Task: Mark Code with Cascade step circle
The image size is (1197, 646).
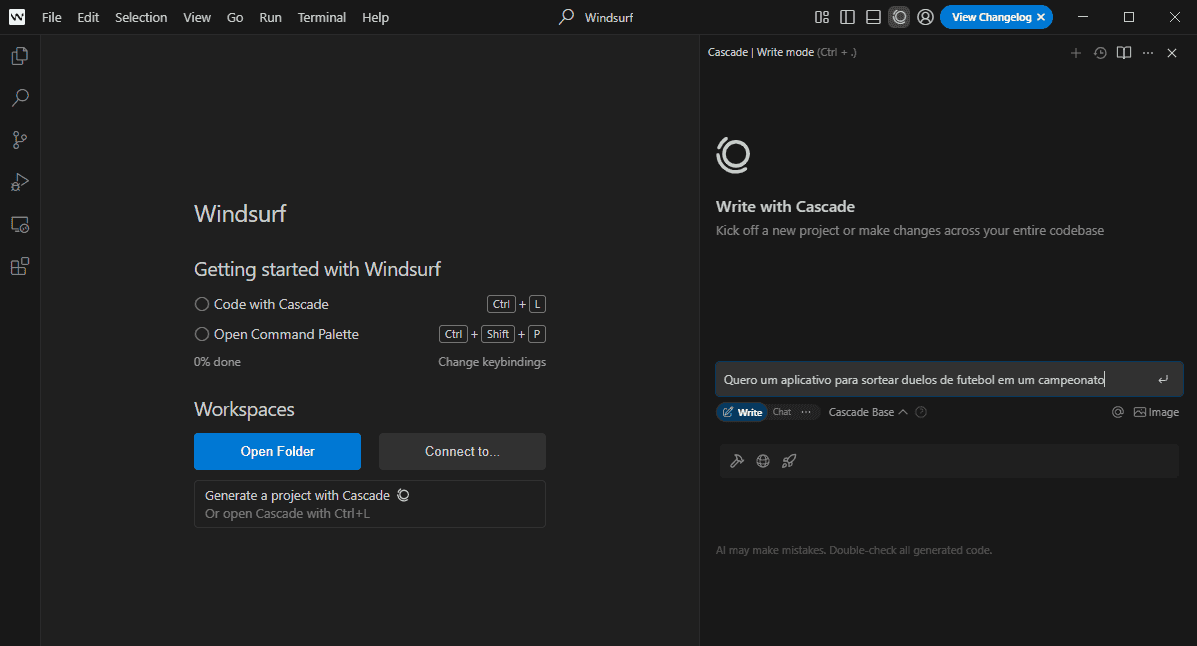Action: pyautogui.click(x=202, y=304)
